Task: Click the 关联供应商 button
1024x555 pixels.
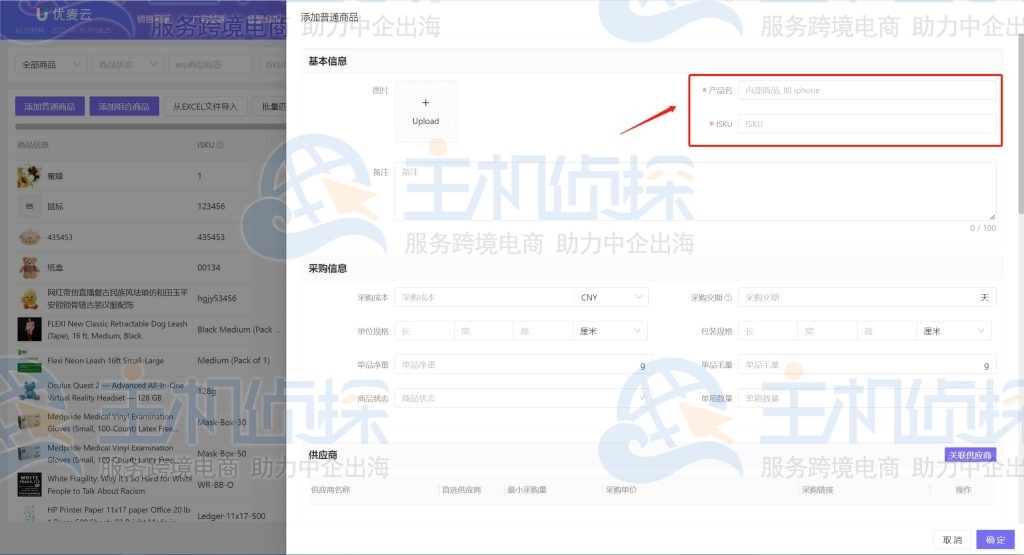Action: [x=970, y=455]
